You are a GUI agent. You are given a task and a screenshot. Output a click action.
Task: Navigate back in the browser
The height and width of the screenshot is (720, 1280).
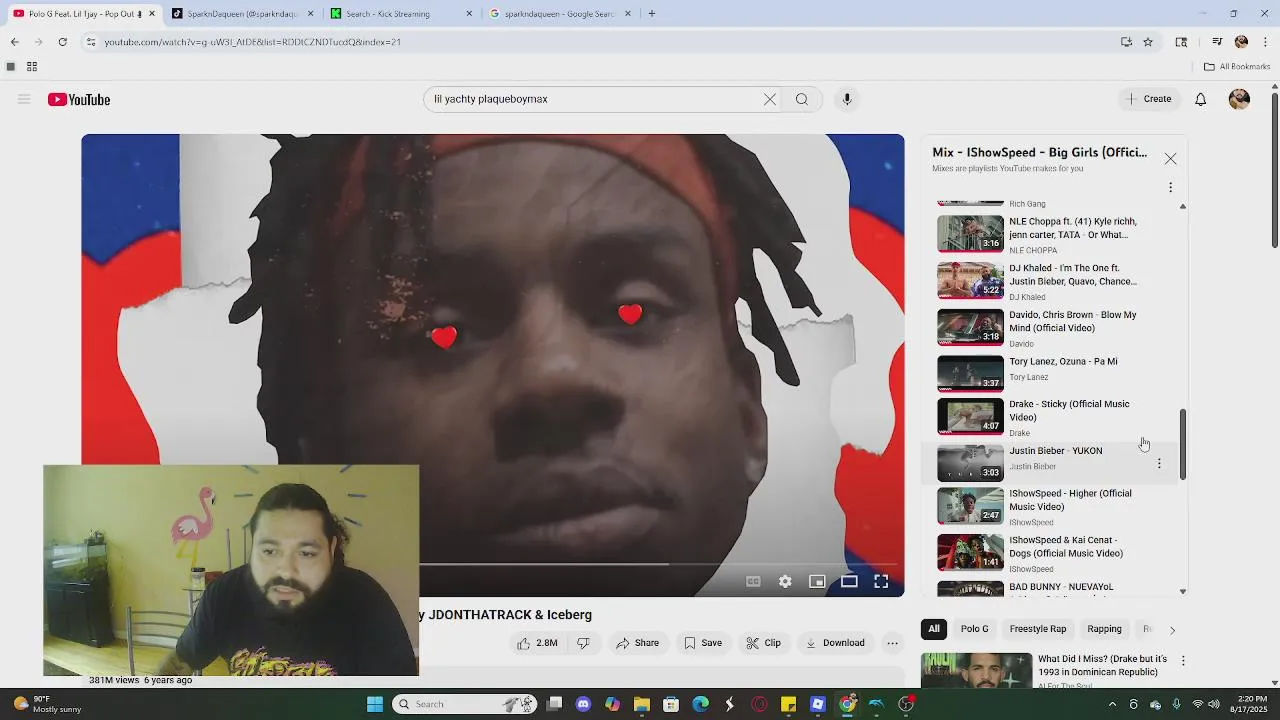[14, 42]
